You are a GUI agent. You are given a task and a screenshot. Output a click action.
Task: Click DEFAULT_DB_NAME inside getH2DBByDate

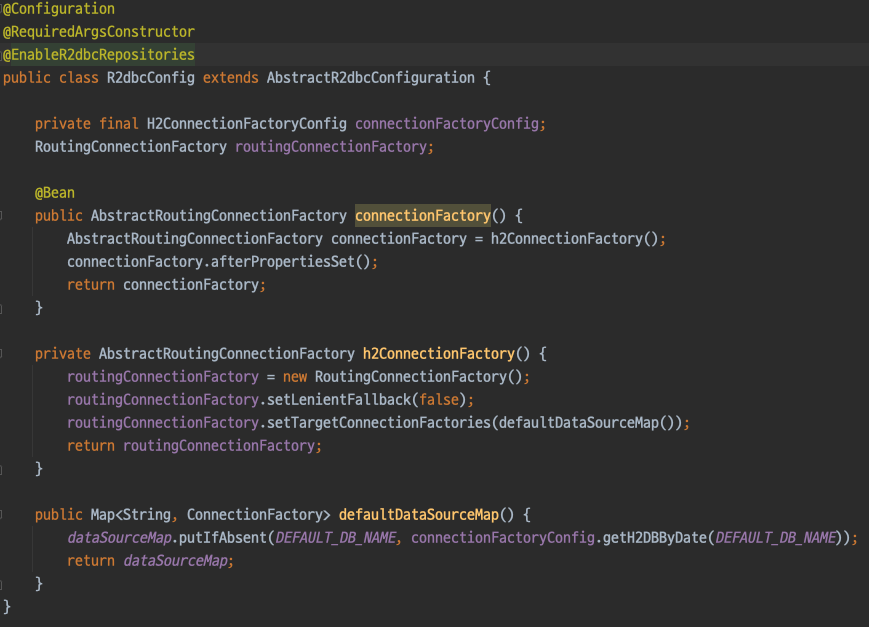pyautogui.click(x=775, y=538)
